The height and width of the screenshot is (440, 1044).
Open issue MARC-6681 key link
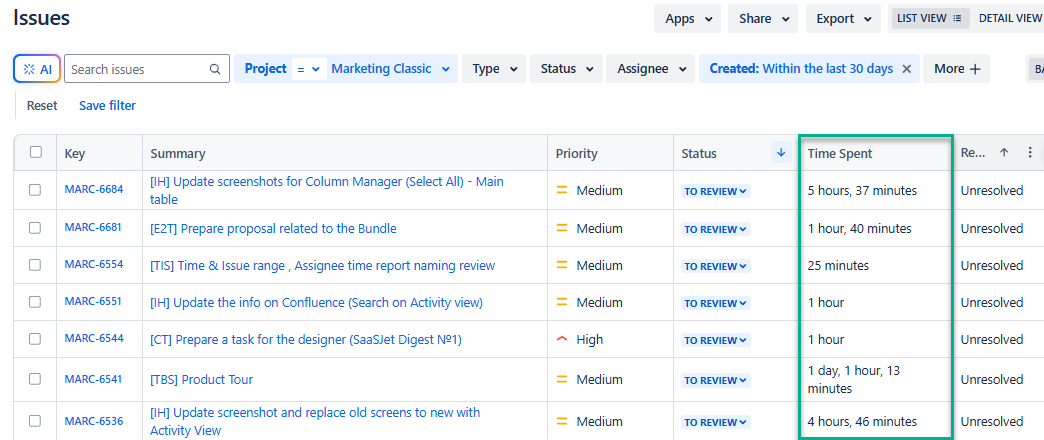(93, 227)
